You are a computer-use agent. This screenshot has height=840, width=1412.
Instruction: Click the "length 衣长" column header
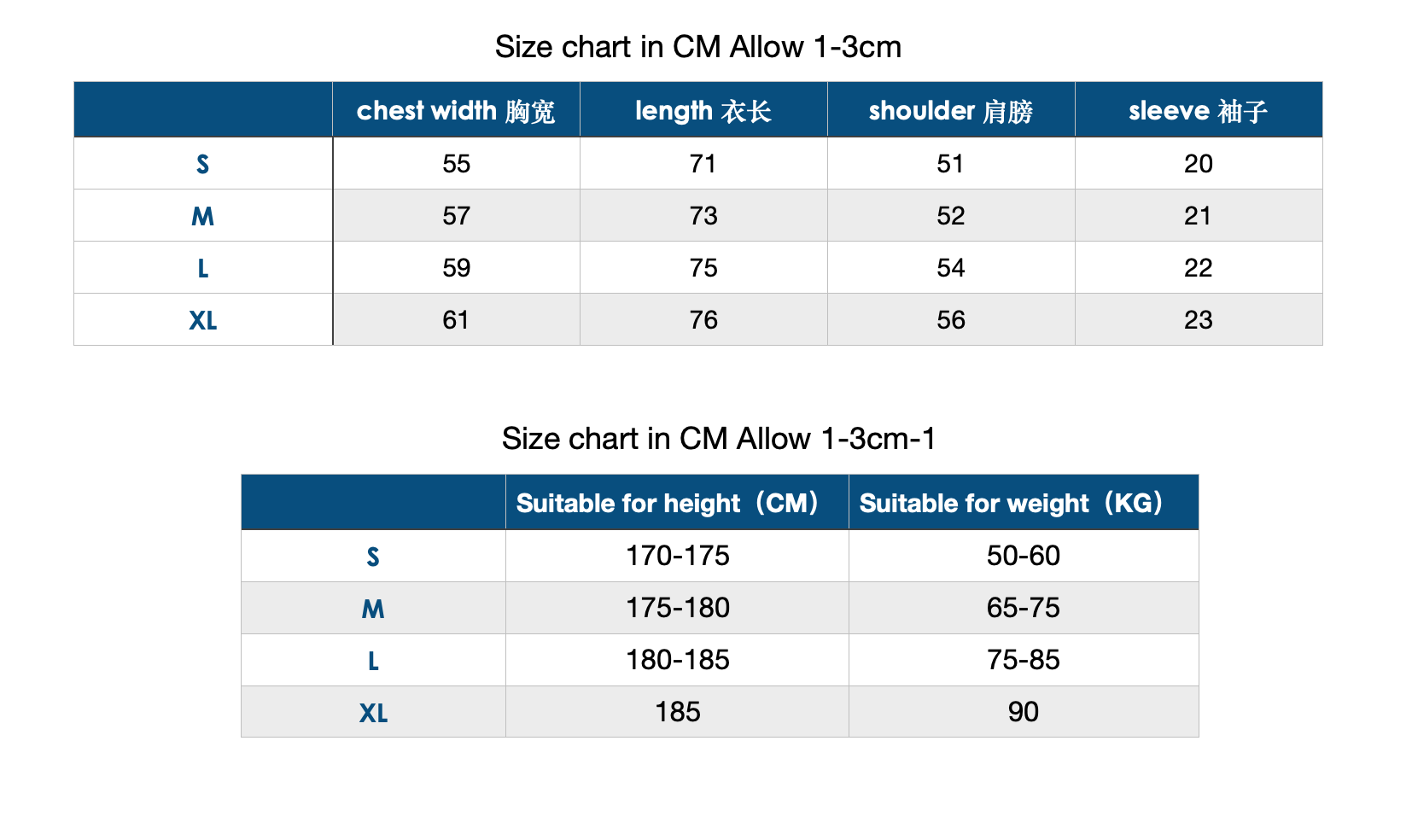tap(703, 111)
